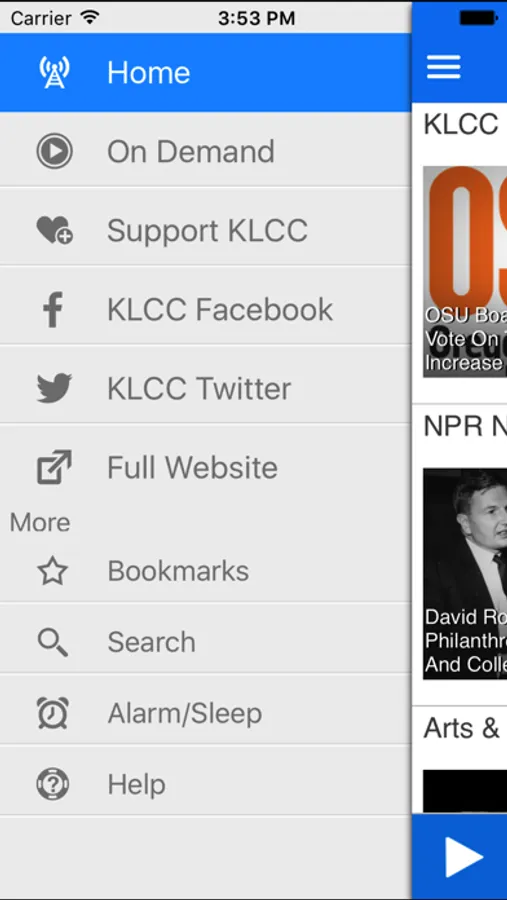Tap the On Demand play circle icon
This screenshot has width=507, height=900.
click(54, 151)
